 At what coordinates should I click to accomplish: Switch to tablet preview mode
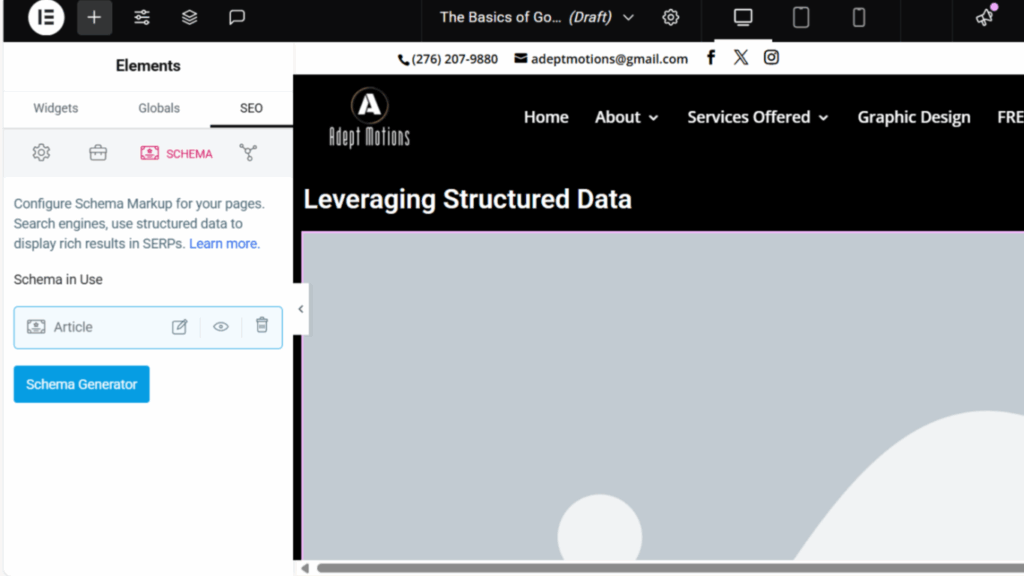pyautogui.click(x=801, y=17)
